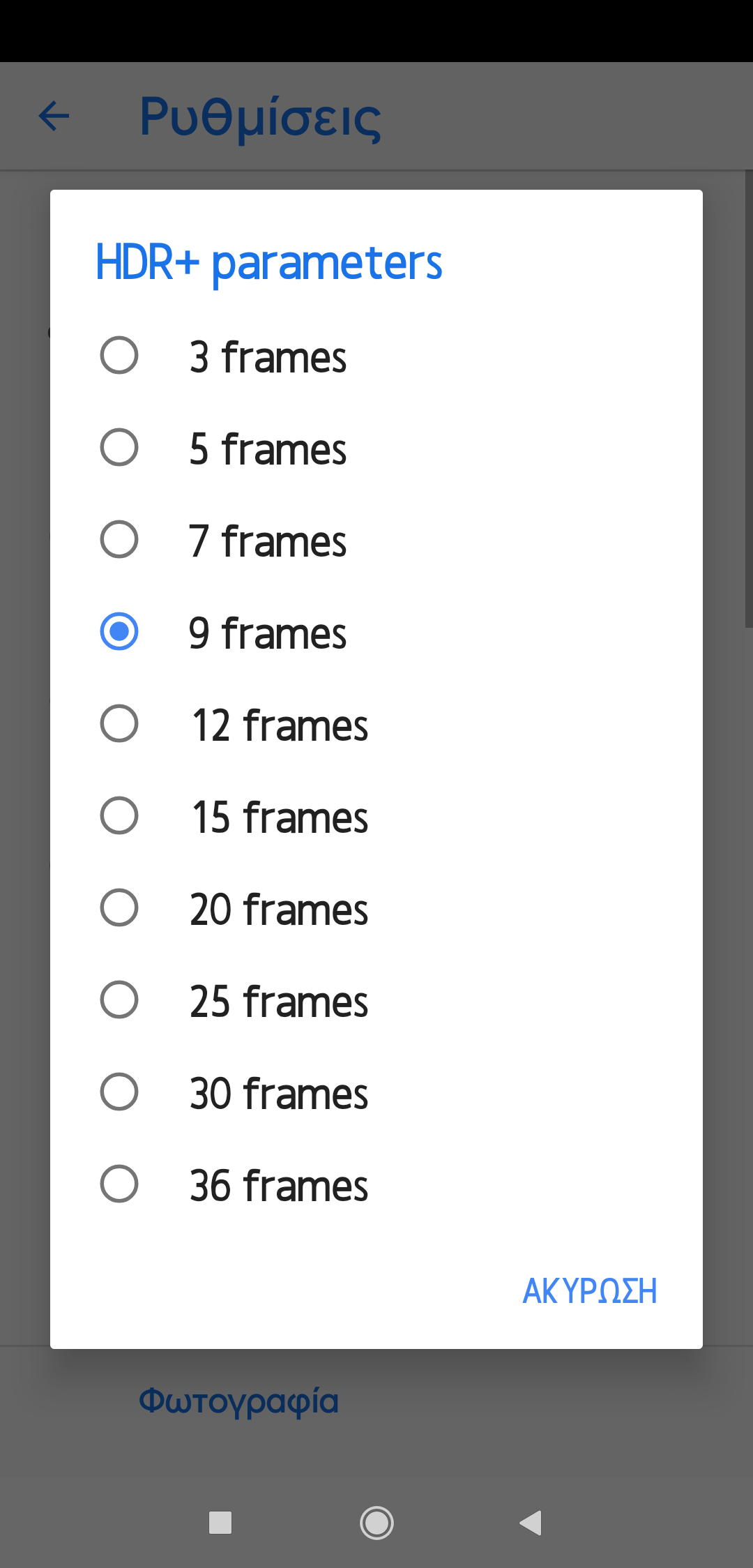Tap the 3 frames text label
The height and width of the screenshot is (1568, 753).
[268, 357]
